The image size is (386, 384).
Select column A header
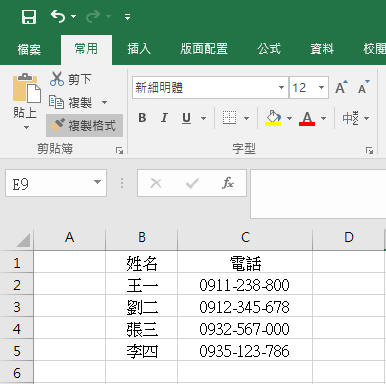click(69, 238)
